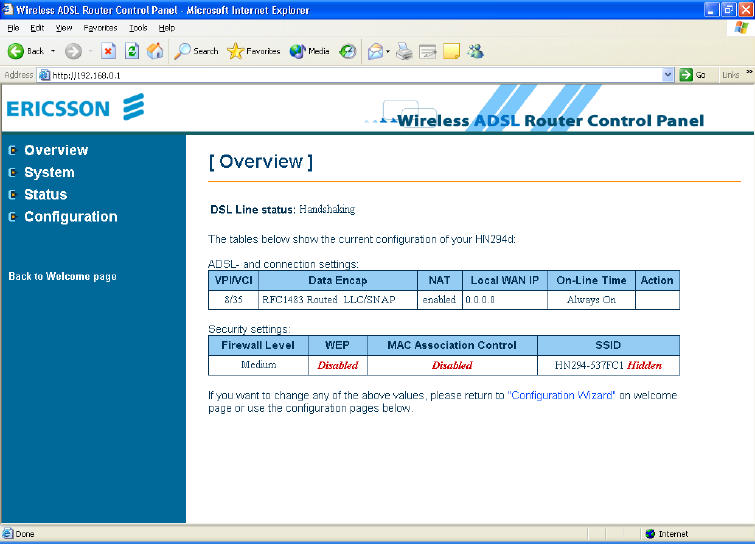This screenshot has height=544, width=755.
Task: Click the Windows flag logo
Action: [x=741, y=28]
